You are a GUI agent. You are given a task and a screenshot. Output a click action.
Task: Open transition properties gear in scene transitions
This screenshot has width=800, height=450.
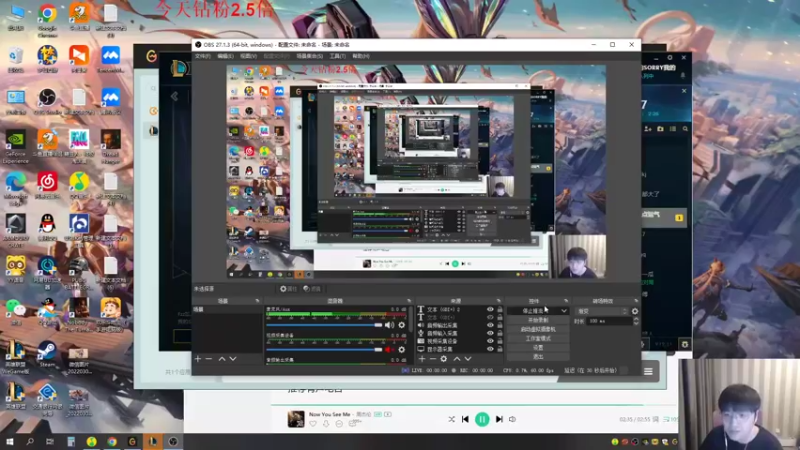tap(635, 311)
